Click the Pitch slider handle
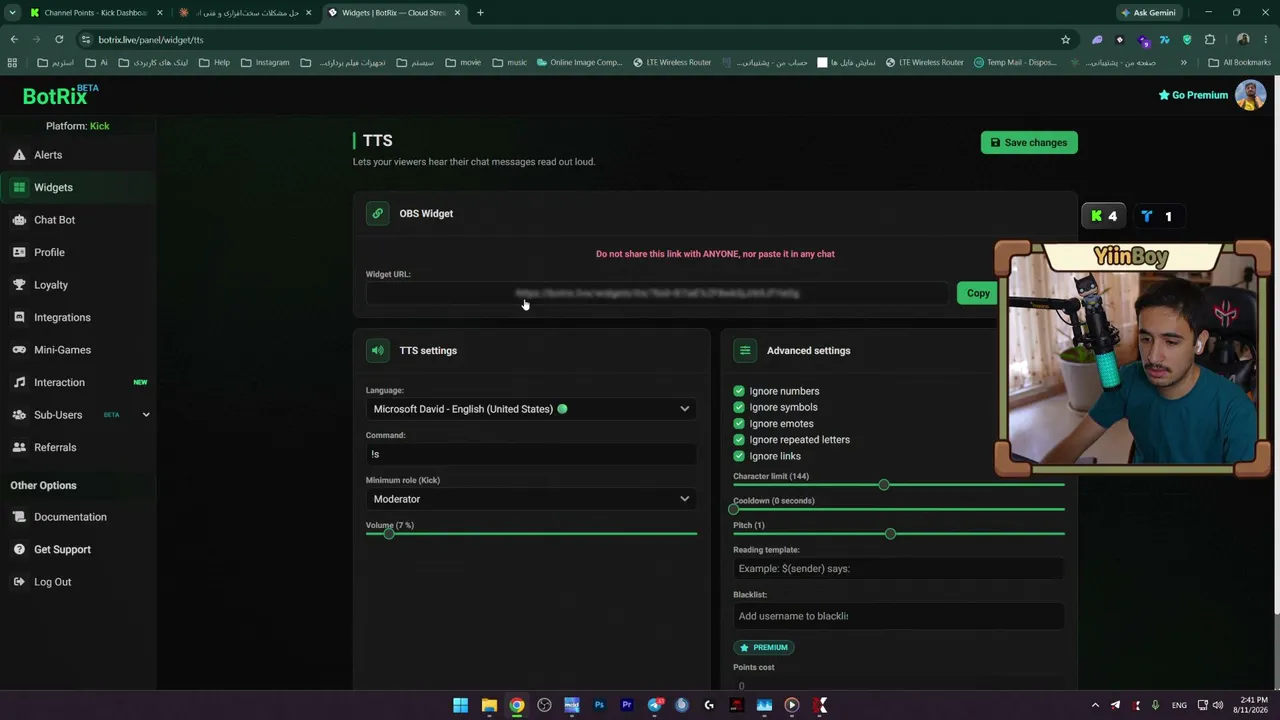Image resolution: width=1280 pixels, height=720 pixels. [890, 534]
